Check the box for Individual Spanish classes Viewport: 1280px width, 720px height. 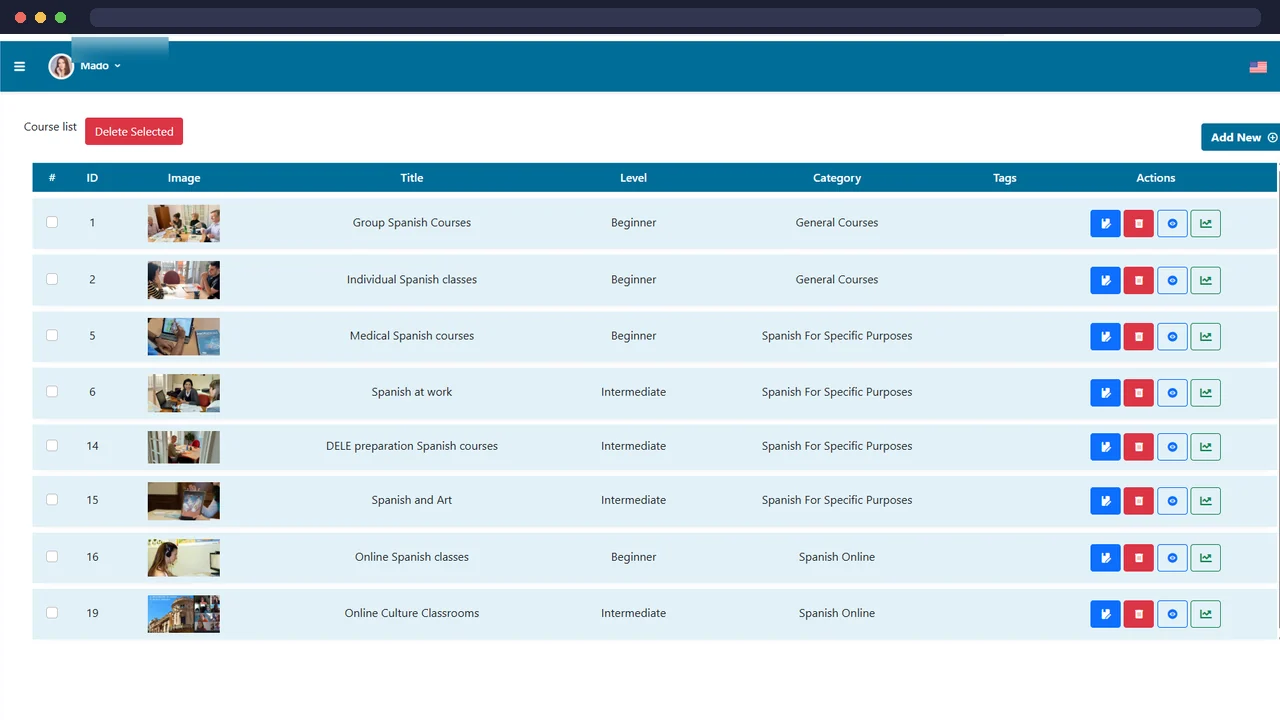click(52, 279)
